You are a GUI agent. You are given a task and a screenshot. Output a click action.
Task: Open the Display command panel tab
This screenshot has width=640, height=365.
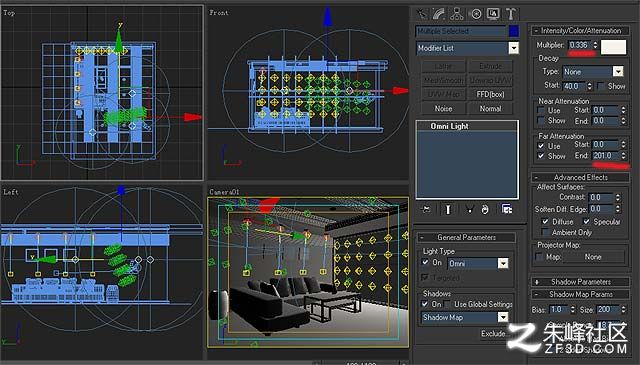pos(493,14)
